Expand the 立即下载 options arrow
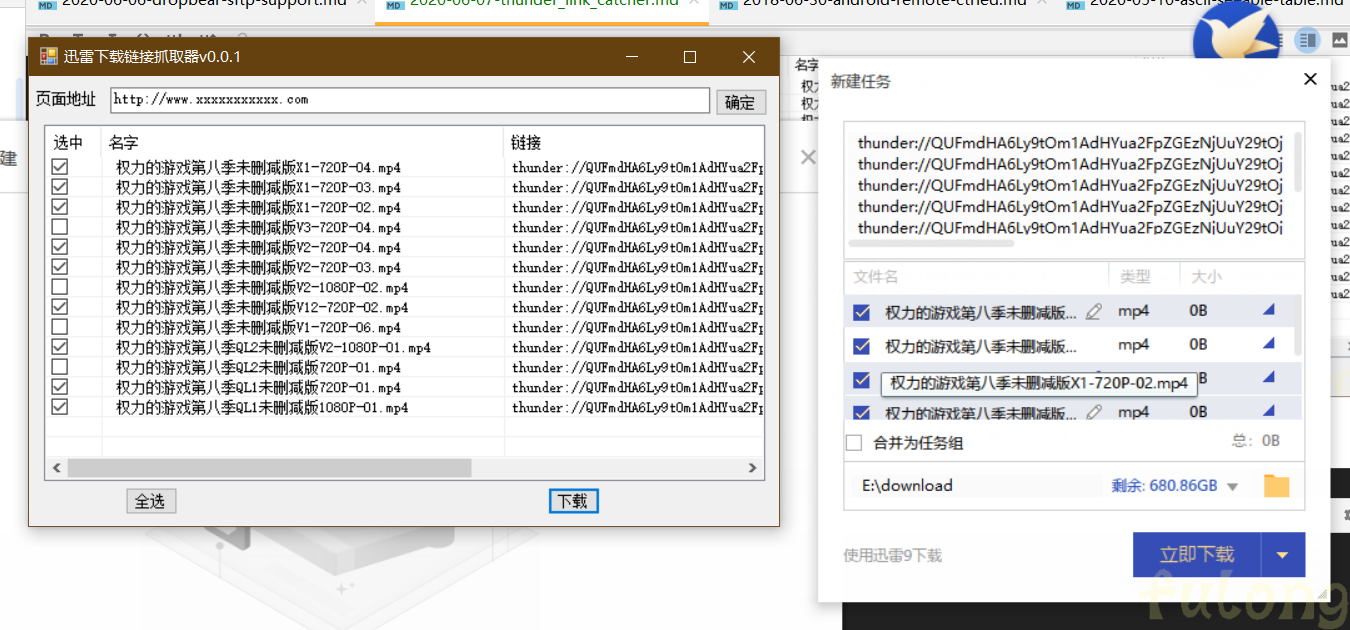This screenshot has height=630, width=1350. pyautogui.click(x=1284, y=555)
